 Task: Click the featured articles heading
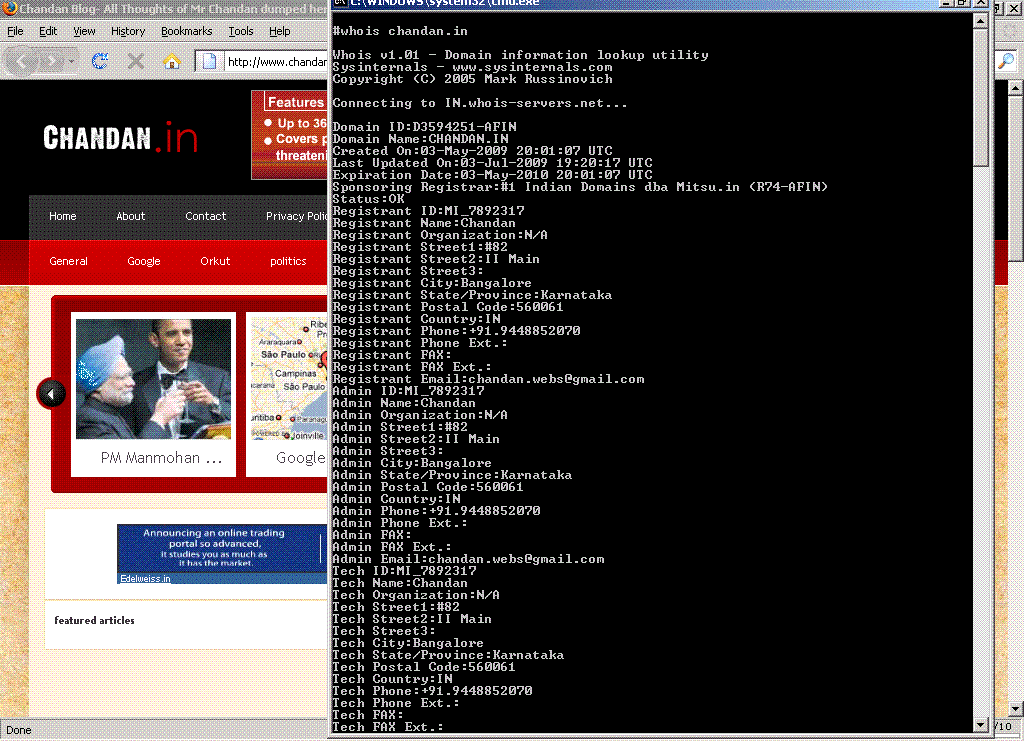[94, 620]
